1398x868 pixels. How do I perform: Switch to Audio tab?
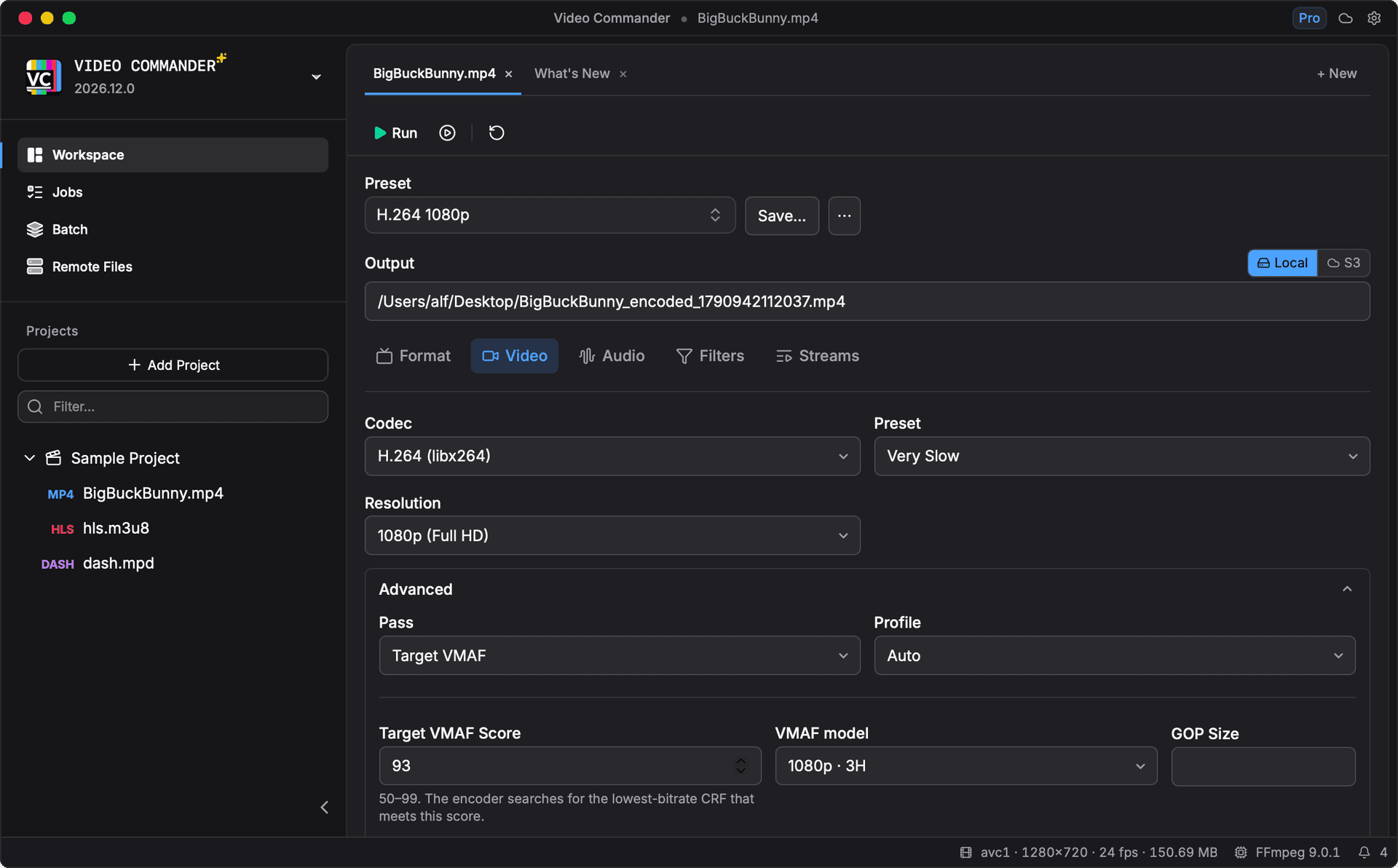[612, 356]
